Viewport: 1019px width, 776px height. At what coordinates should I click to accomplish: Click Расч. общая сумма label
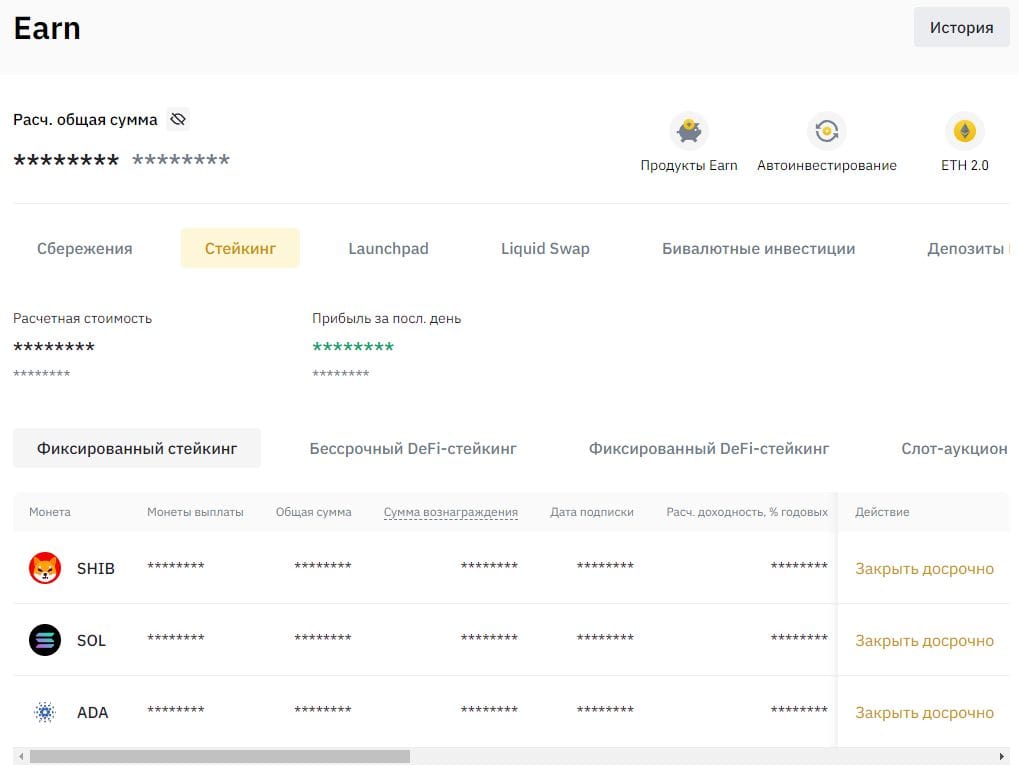coord(85,120)
